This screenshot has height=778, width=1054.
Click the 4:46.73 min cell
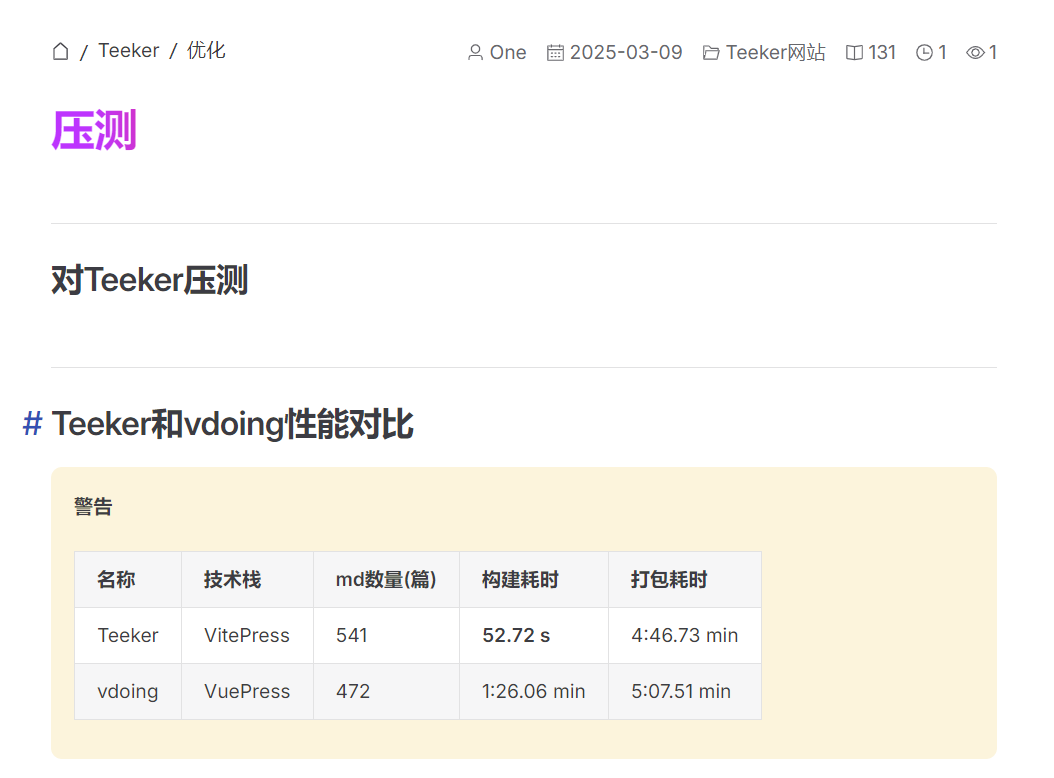click(685, 635)
